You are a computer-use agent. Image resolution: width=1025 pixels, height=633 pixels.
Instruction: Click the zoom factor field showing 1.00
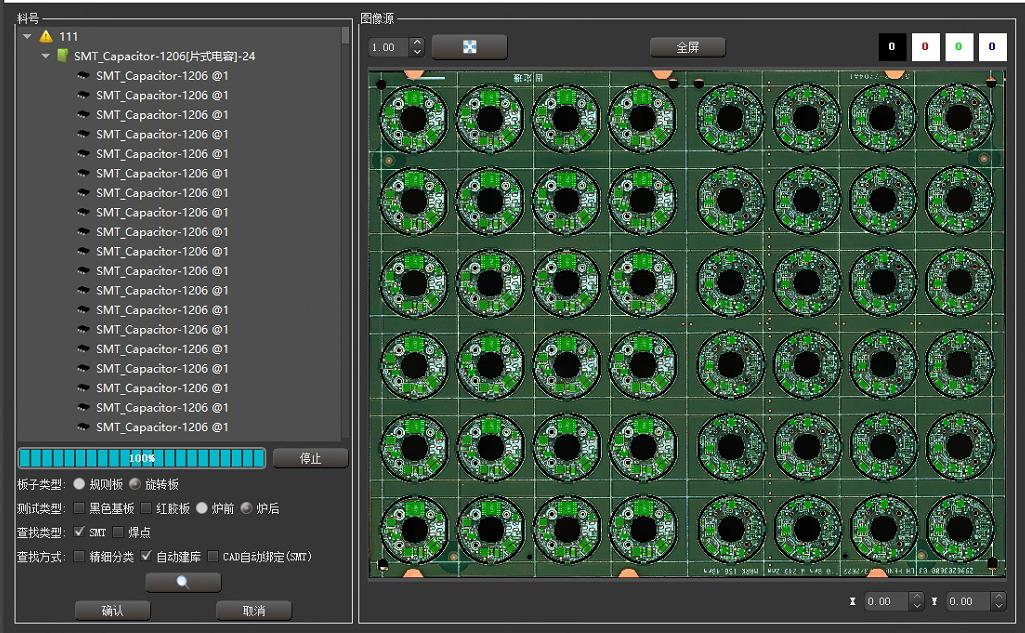click(x=390, y=47)
